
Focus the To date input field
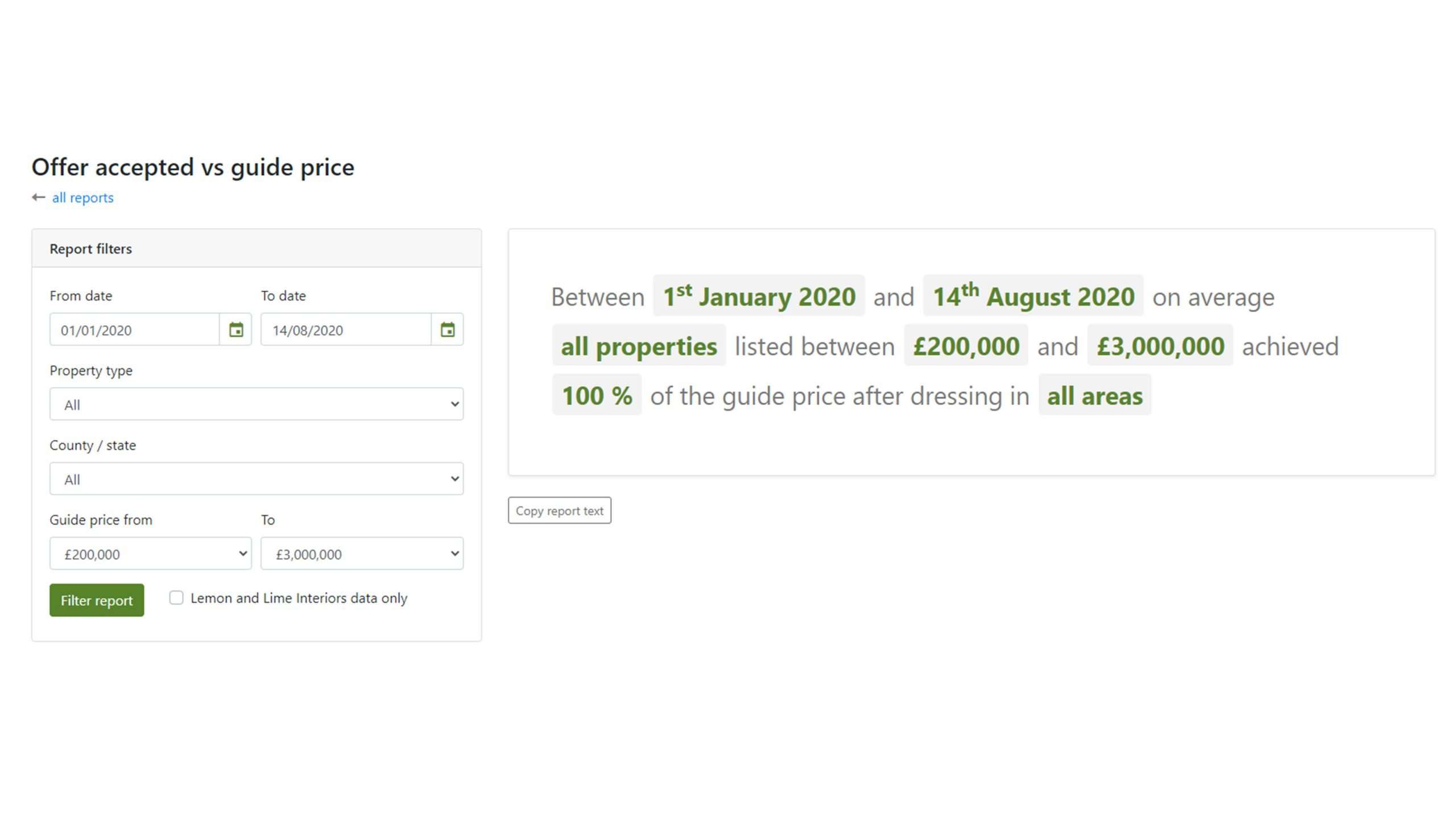tap(346, 329)
